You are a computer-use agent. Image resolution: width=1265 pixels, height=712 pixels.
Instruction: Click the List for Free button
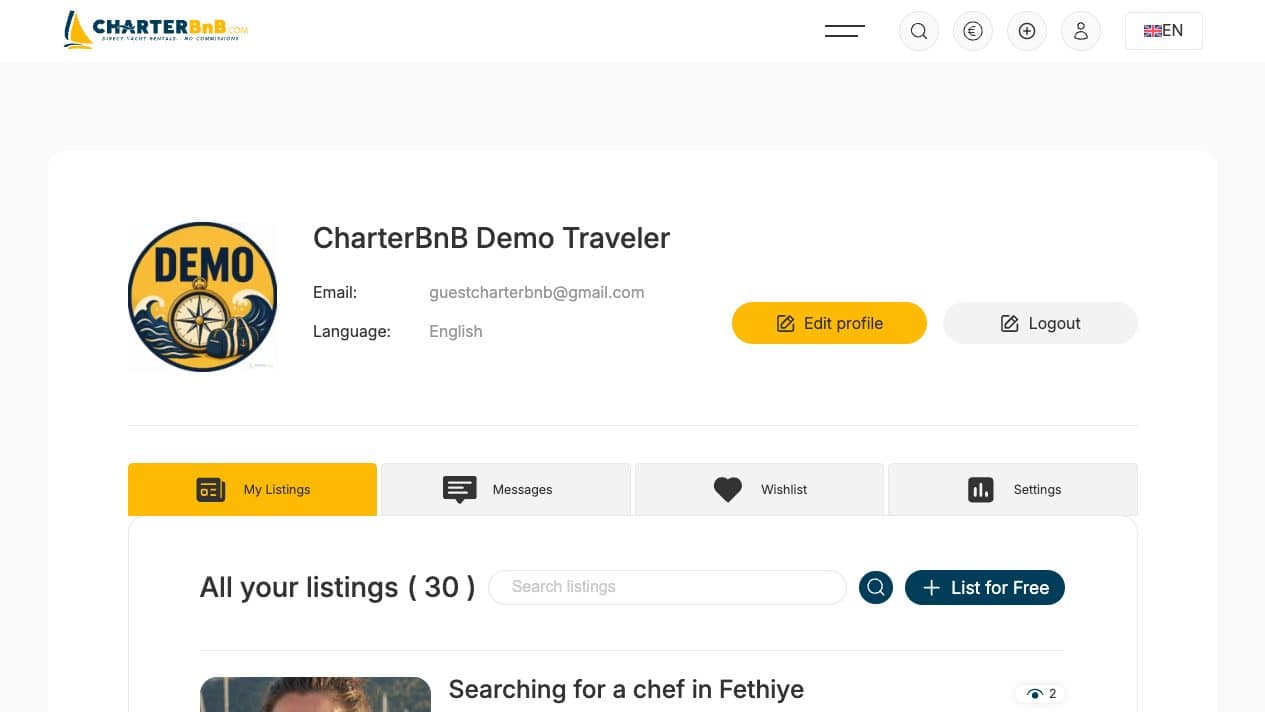click(985, 587)
